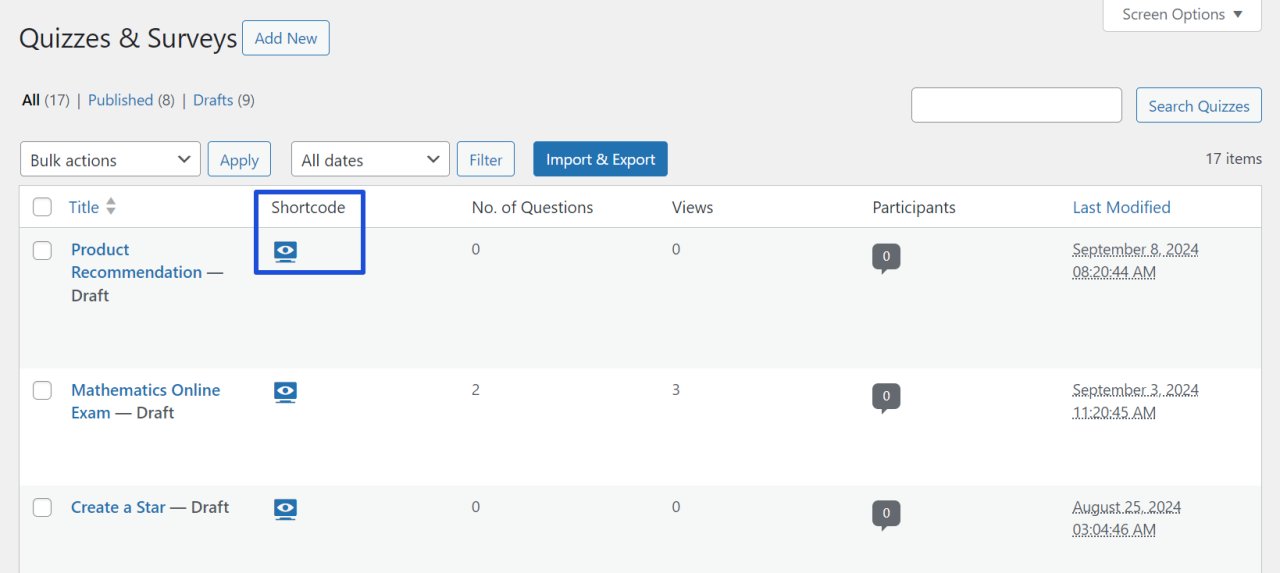This screenshot has width=1280, height=573.
Task: Focus the quiz search input field
Action: pyautogui.click(x=1016, y=105)
